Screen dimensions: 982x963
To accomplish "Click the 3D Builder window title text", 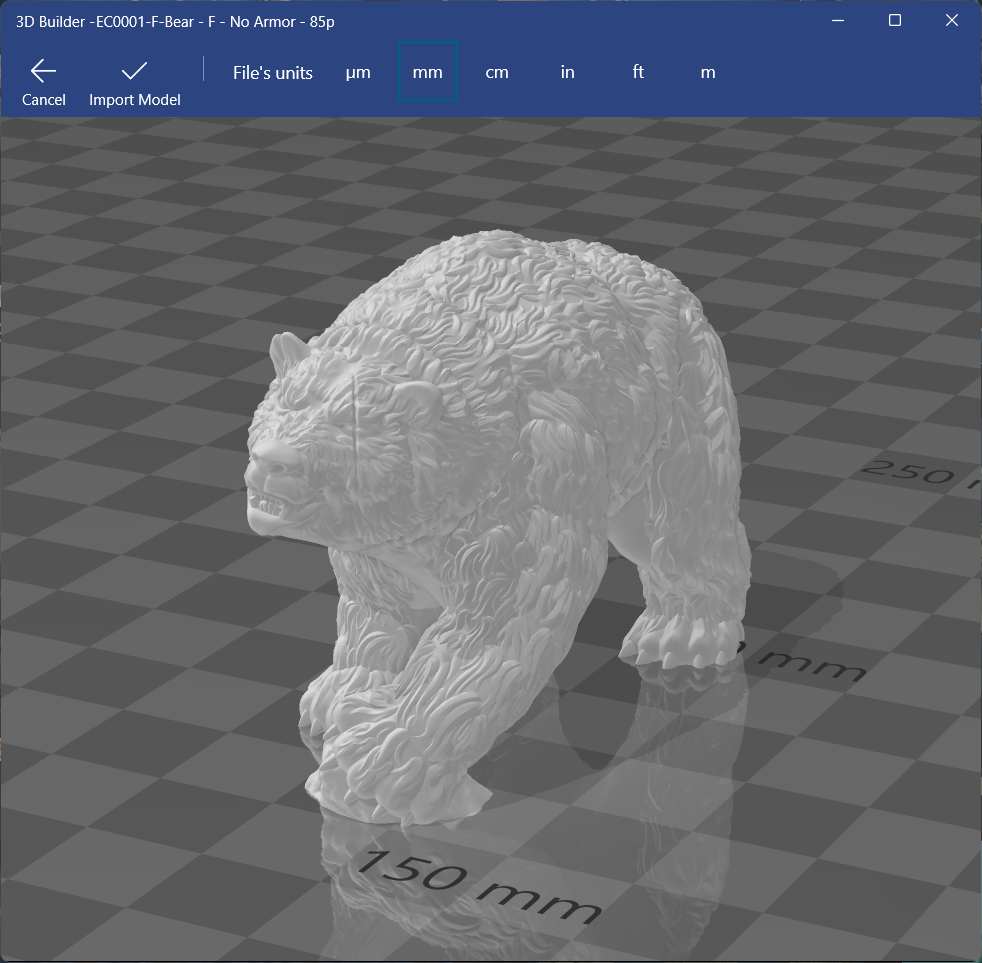I will tap(175, 22).
